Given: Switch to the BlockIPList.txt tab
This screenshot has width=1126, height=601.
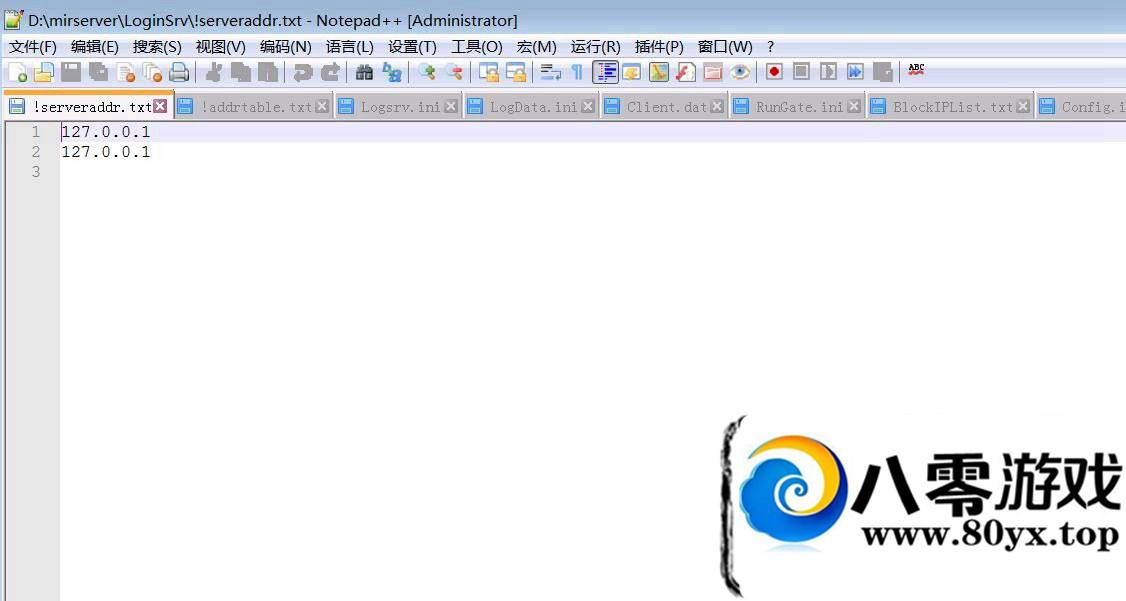Looking at the screenshot, I should coord(952,107).
